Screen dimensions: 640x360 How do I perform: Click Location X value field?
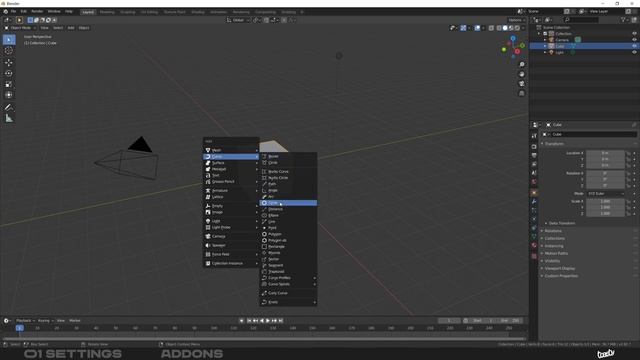pyautogui.click(x=606, y=153)
